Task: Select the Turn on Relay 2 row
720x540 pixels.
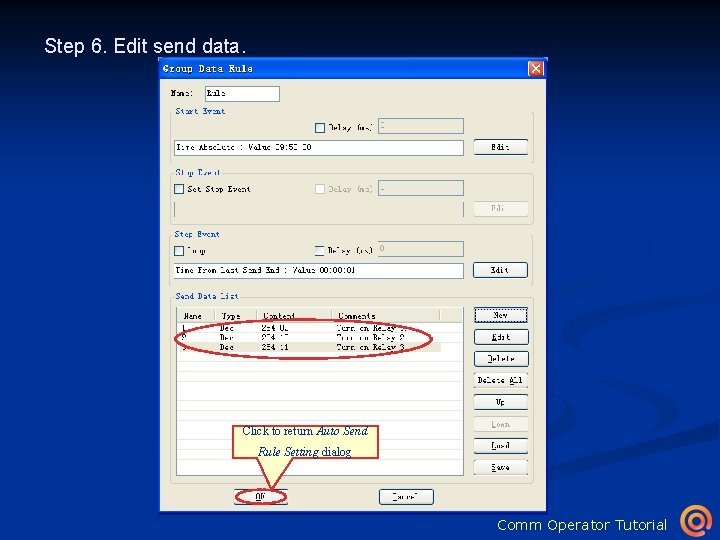Action: coord(309,338)
